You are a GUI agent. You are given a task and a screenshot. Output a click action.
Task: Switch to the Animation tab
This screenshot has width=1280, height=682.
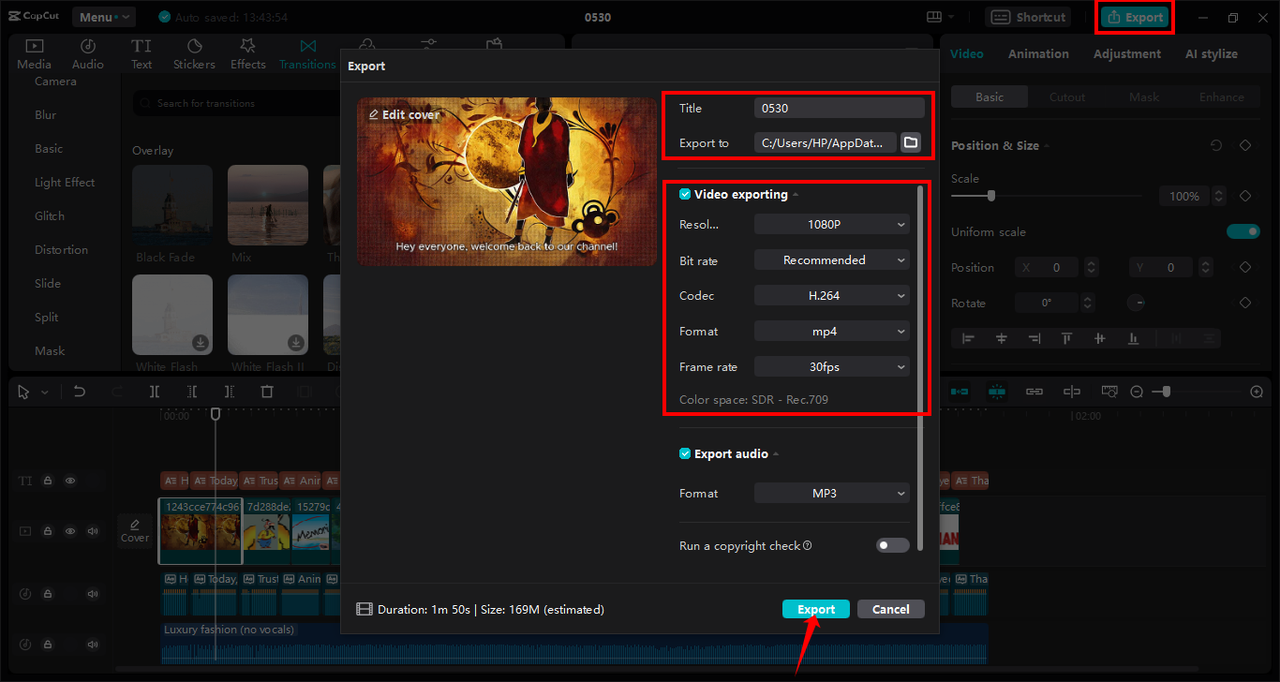[1038, 54]
